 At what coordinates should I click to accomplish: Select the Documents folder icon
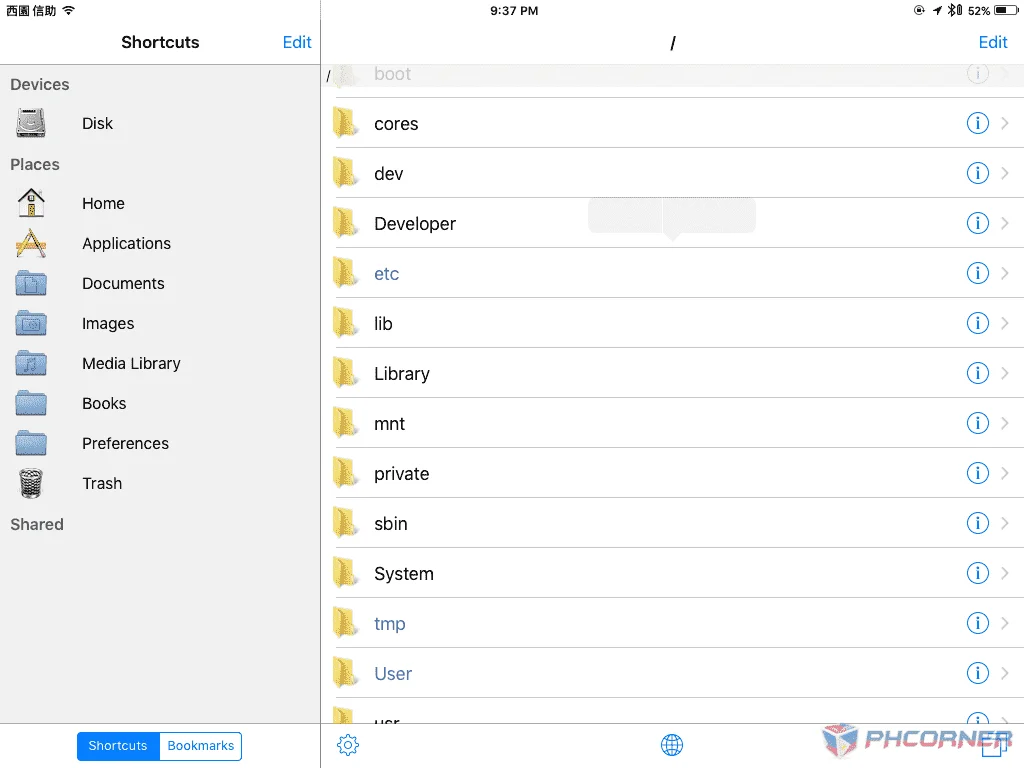pos(31,283)
